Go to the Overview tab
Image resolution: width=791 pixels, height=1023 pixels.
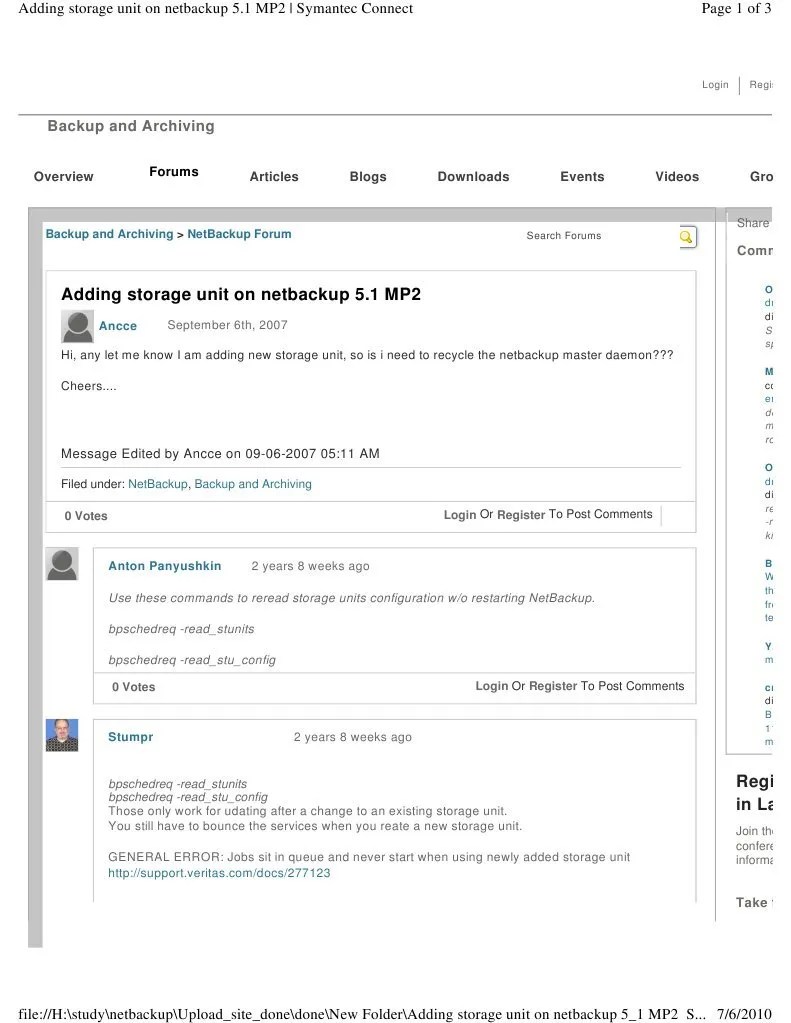63,176
